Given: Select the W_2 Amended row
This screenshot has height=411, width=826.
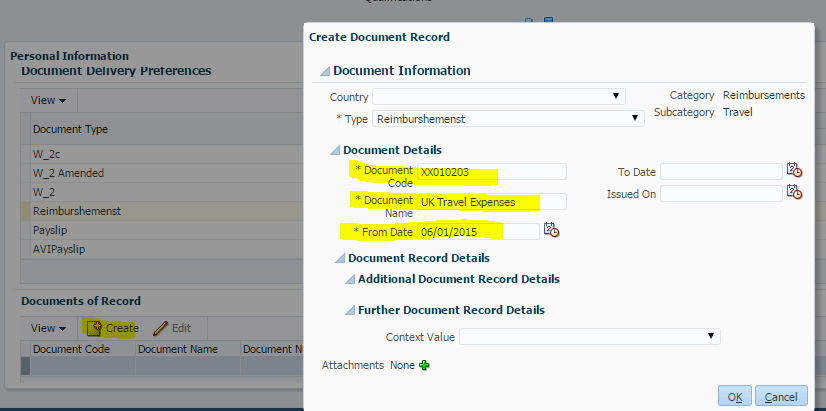Looking at the screenshot, I should pos(162,173).
